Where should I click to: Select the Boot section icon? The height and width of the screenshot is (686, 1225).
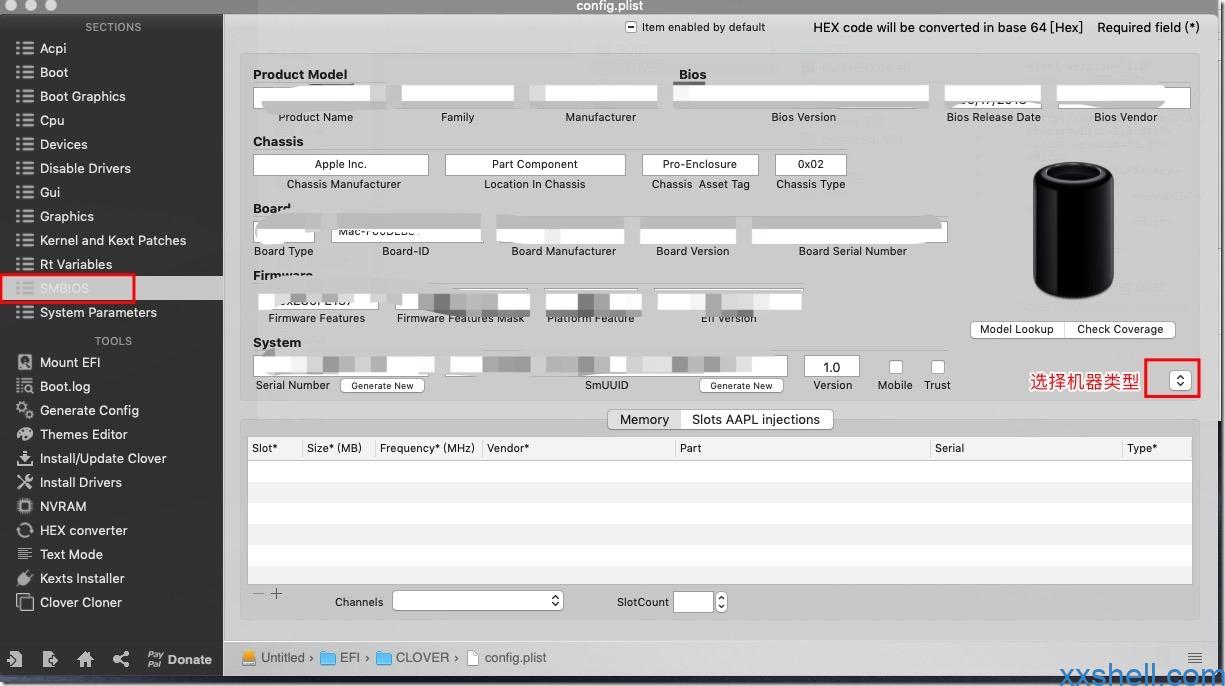(x=25, y=72)
